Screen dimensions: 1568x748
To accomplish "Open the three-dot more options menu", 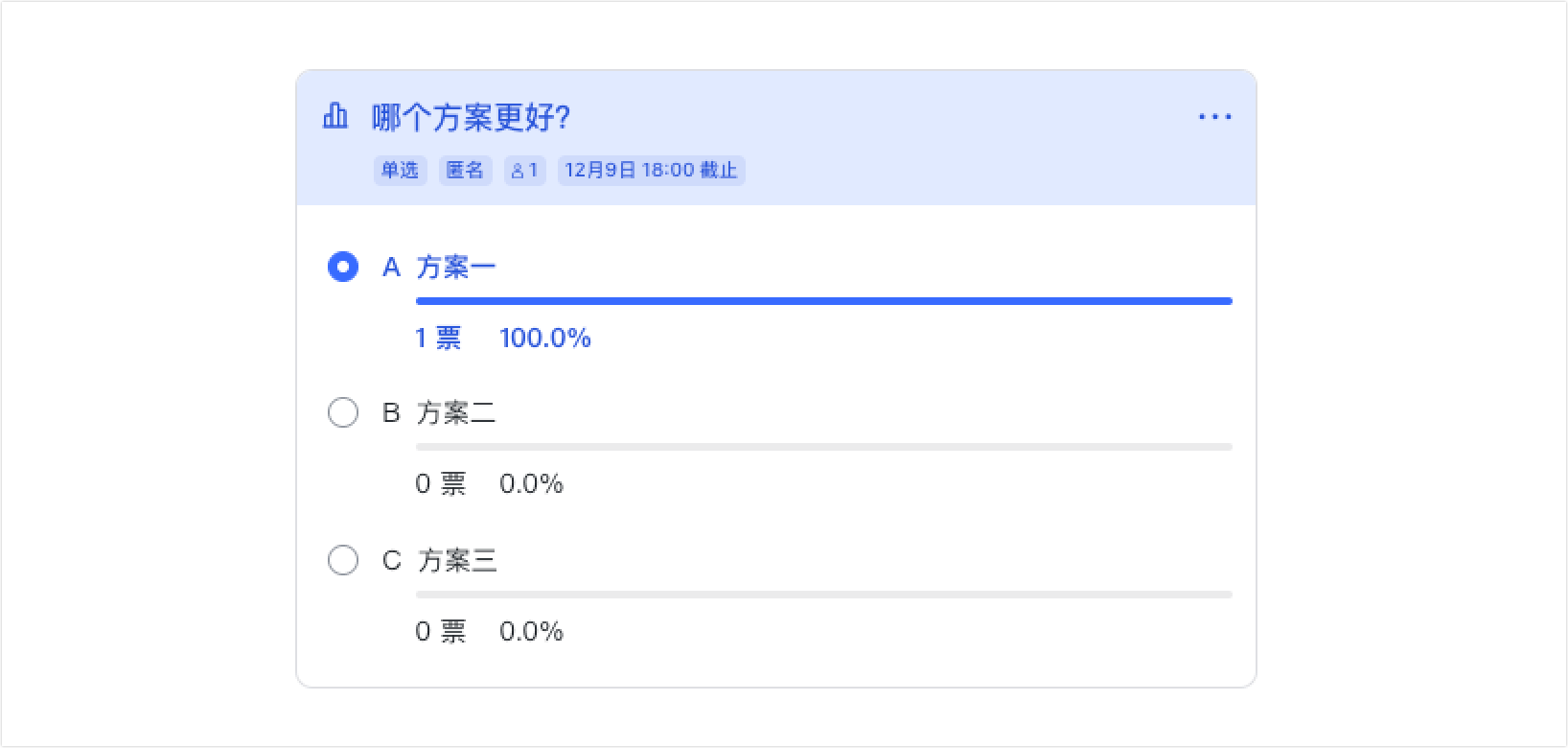I will click(1214, 117).
